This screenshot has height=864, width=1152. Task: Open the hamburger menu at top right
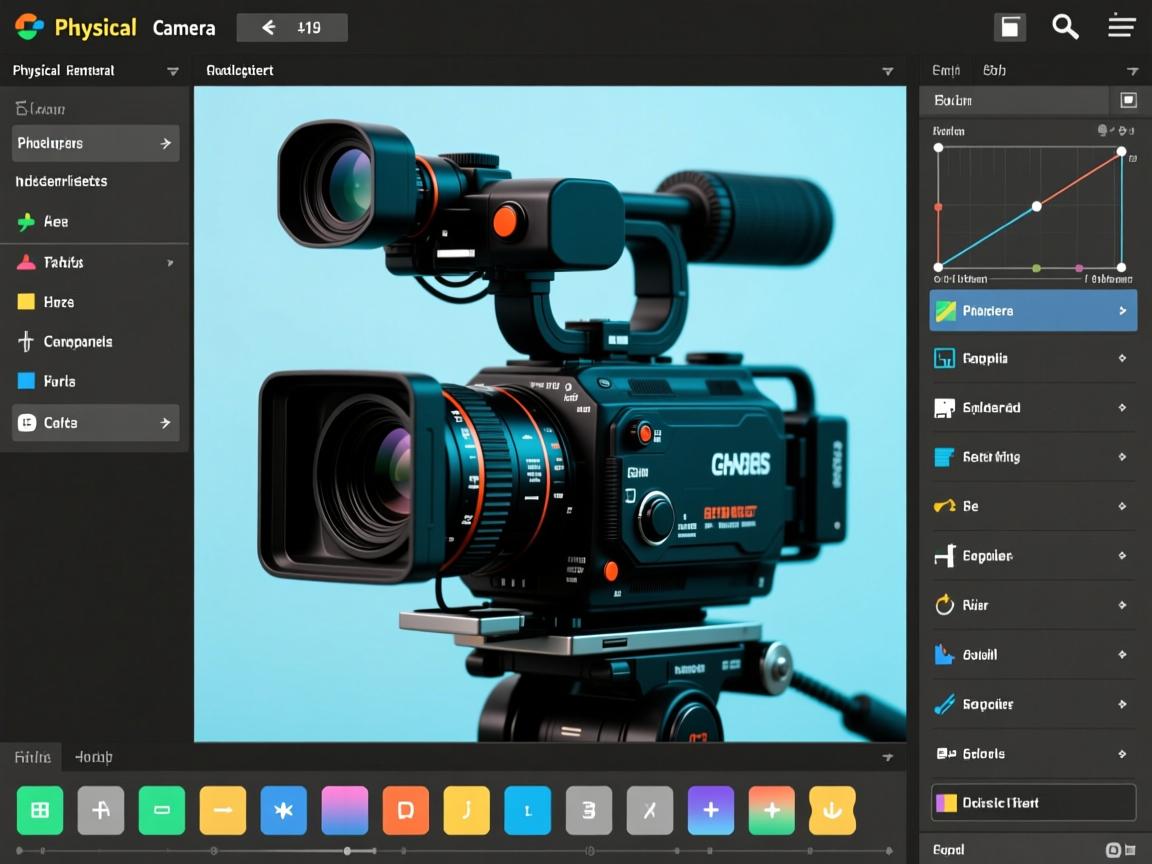point(1122,27)
